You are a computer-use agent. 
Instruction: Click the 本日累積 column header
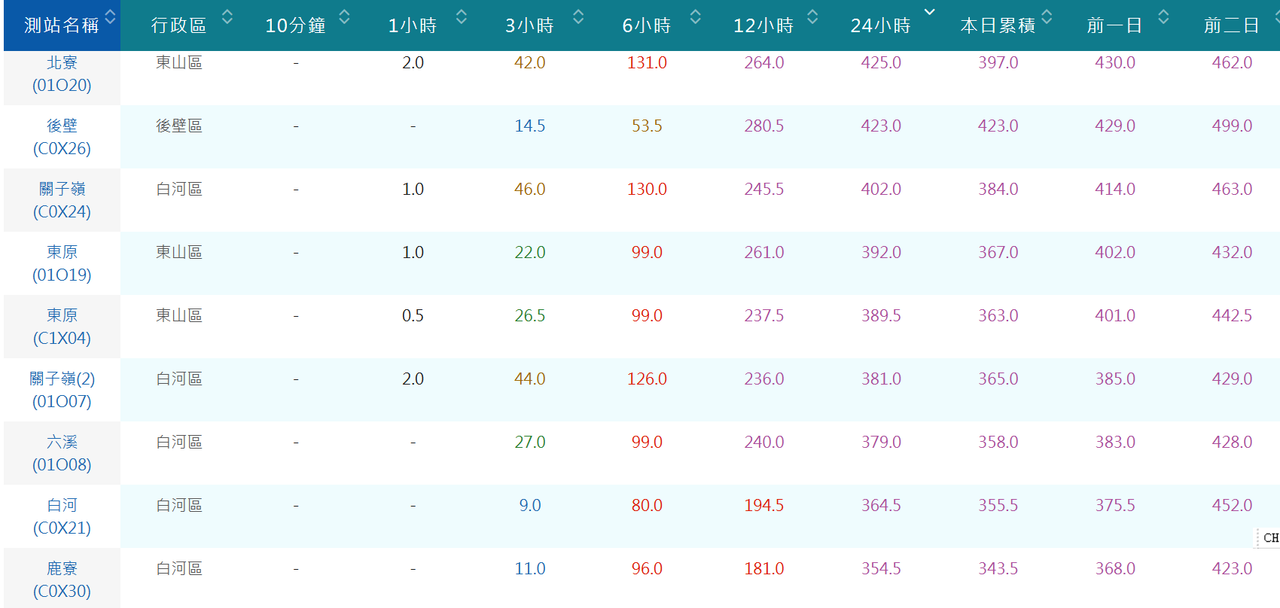click(998, 25)
